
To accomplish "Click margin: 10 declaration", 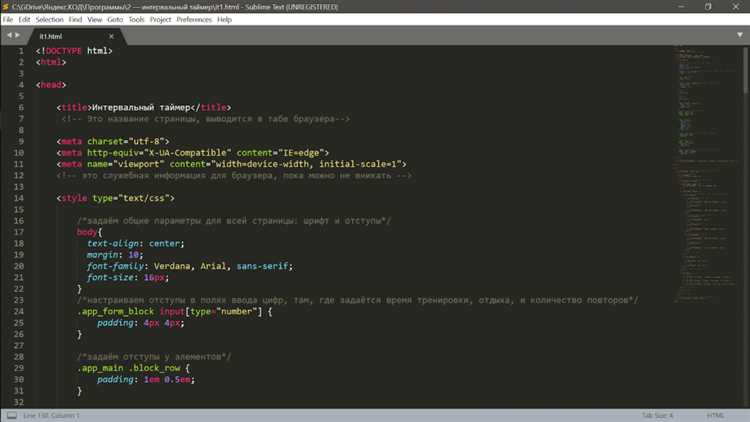I will [115, 255].
